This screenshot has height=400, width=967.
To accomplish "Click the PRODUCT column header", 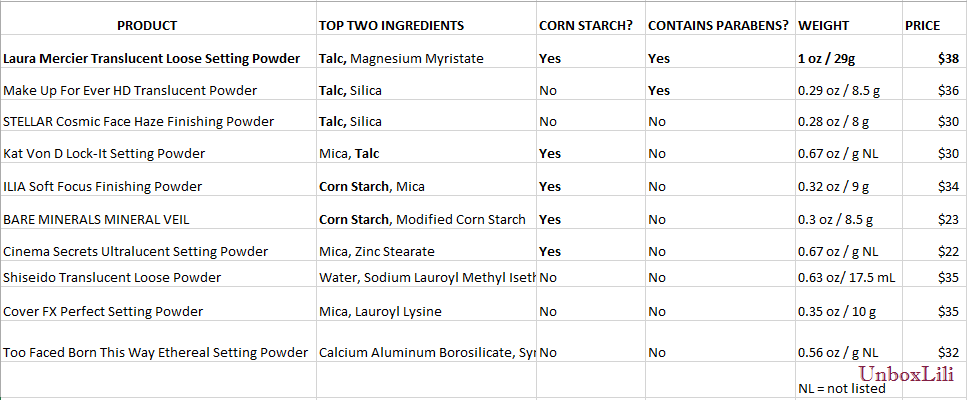I will [147, 25].
